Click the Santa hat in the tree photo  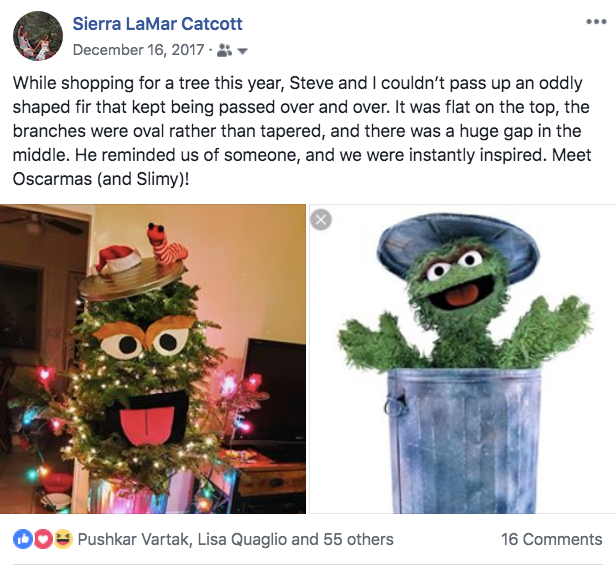tap(119, 260)
